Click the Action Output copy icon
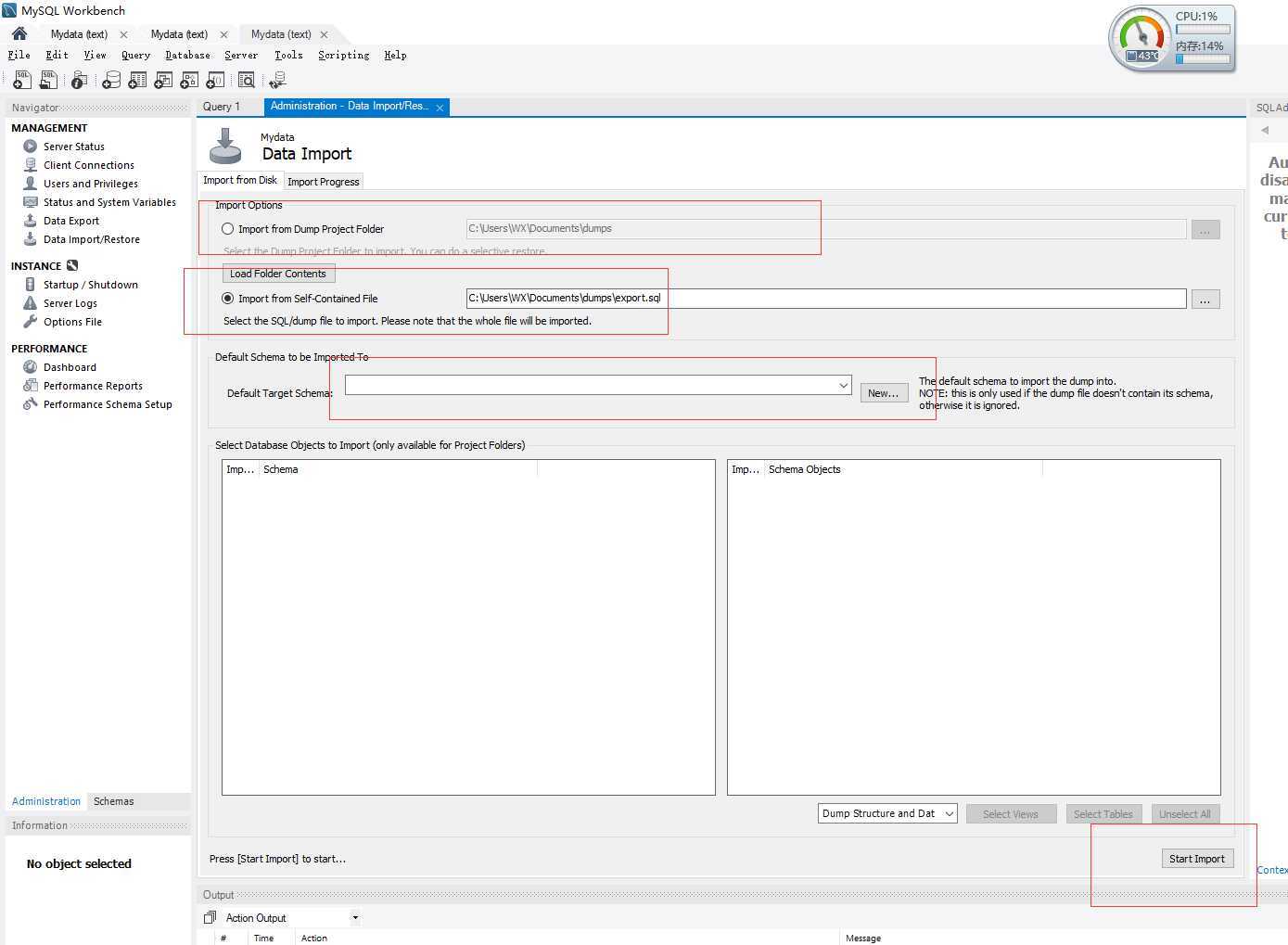 click(x=210, y=918)
